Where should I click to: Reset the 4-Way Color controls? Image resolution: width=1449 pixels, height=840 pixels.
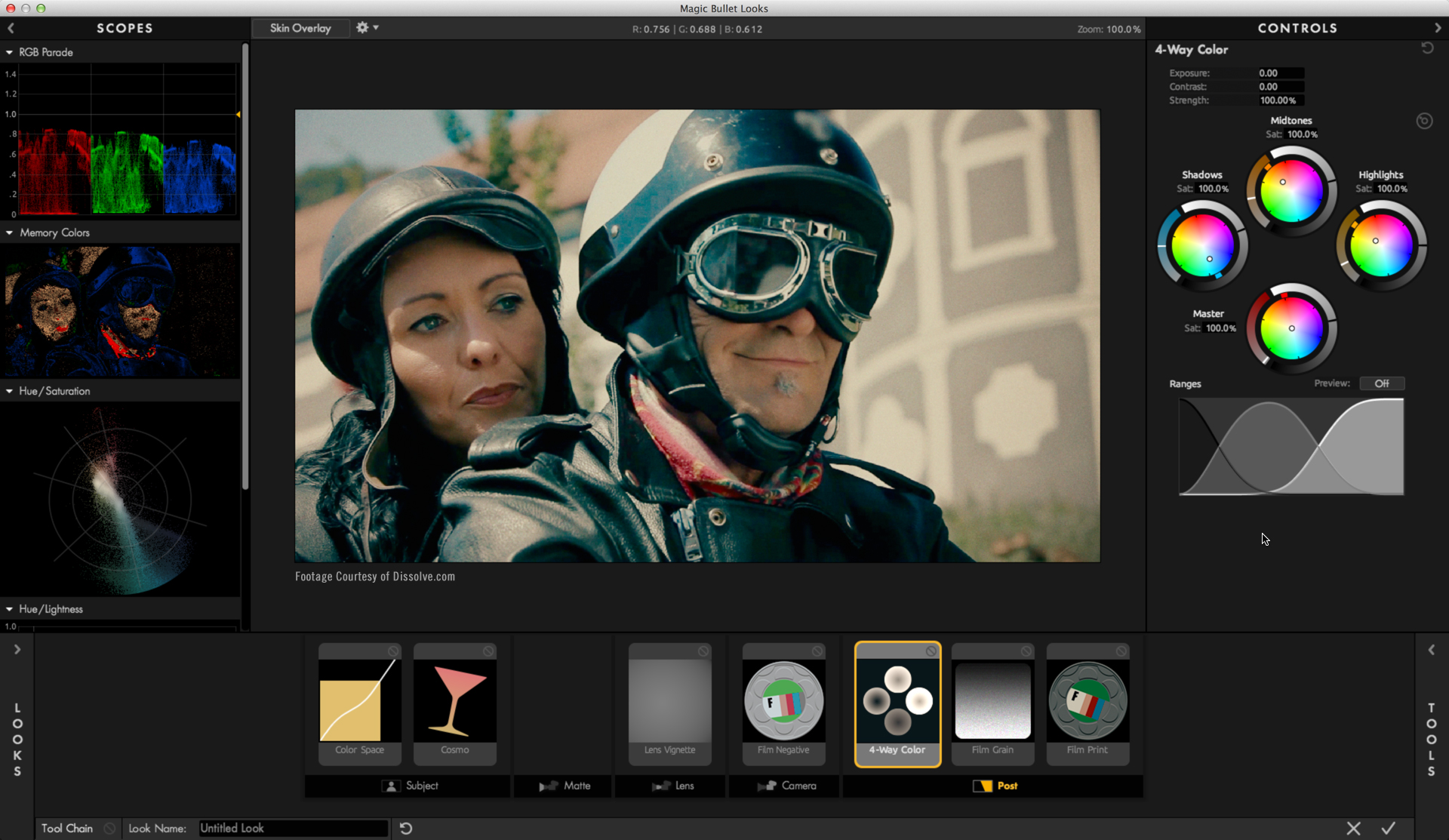1427,48
